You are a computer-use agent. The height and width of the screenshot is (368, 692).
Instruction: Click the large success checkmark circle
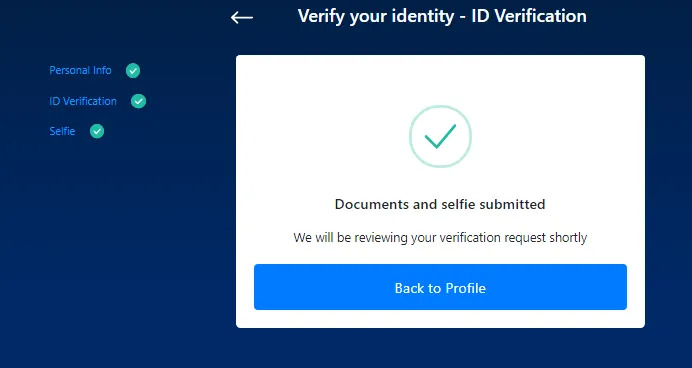[x=440, y=136]
